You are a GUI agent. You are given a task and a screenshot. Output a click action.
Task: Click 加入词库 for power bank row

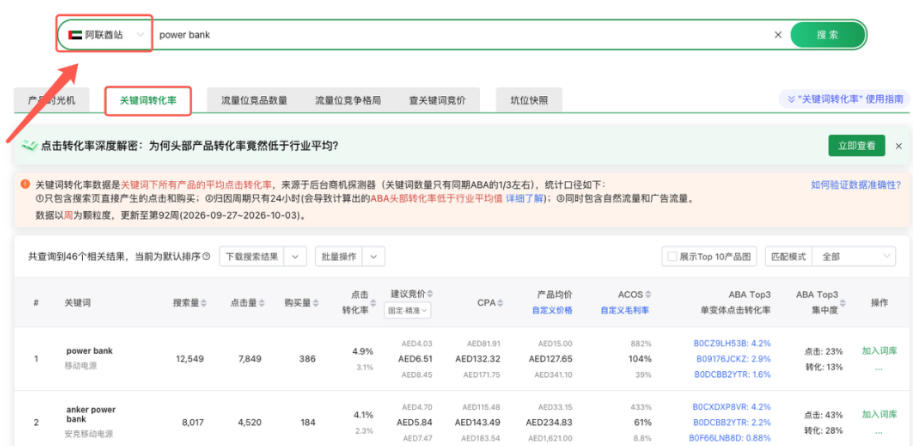(879, 351)
